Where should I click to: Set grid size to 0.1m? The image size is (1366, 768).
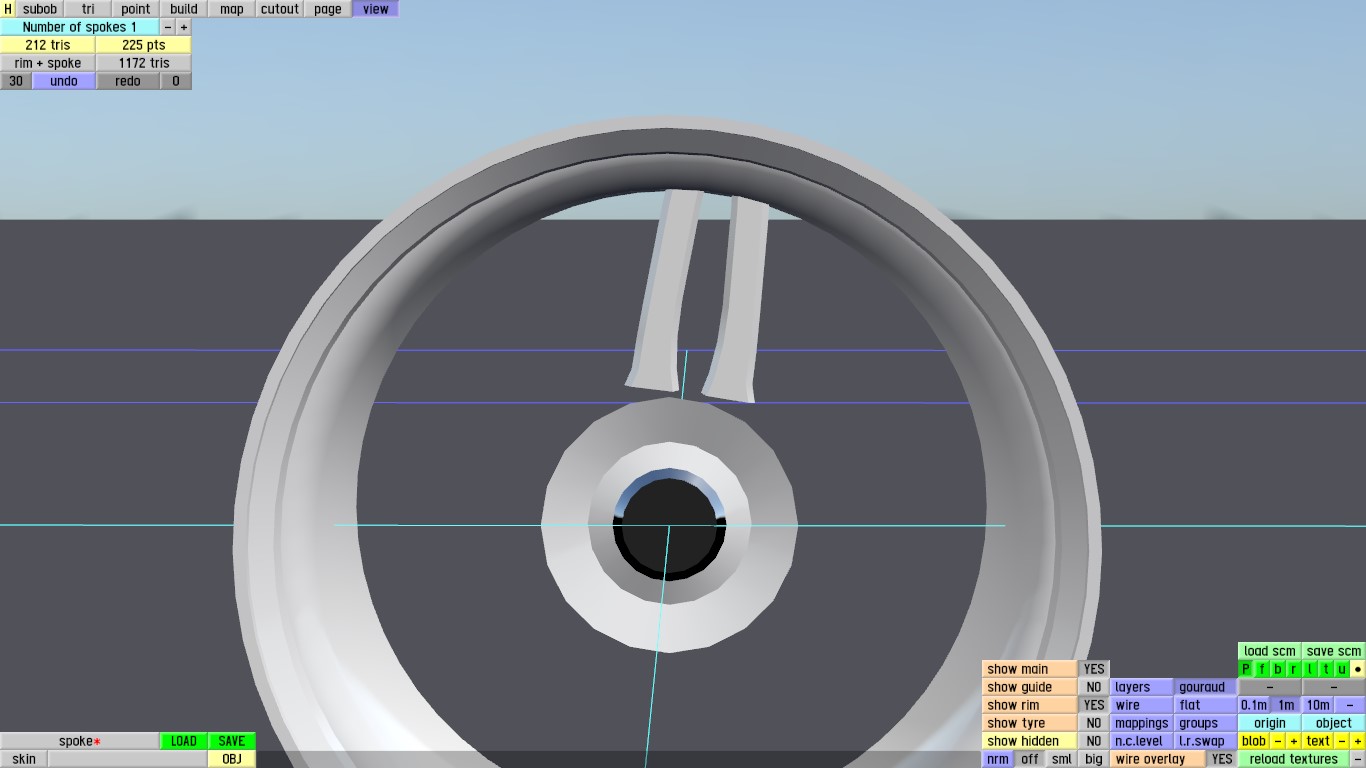pyautogui.click(x=1254, y=705)
